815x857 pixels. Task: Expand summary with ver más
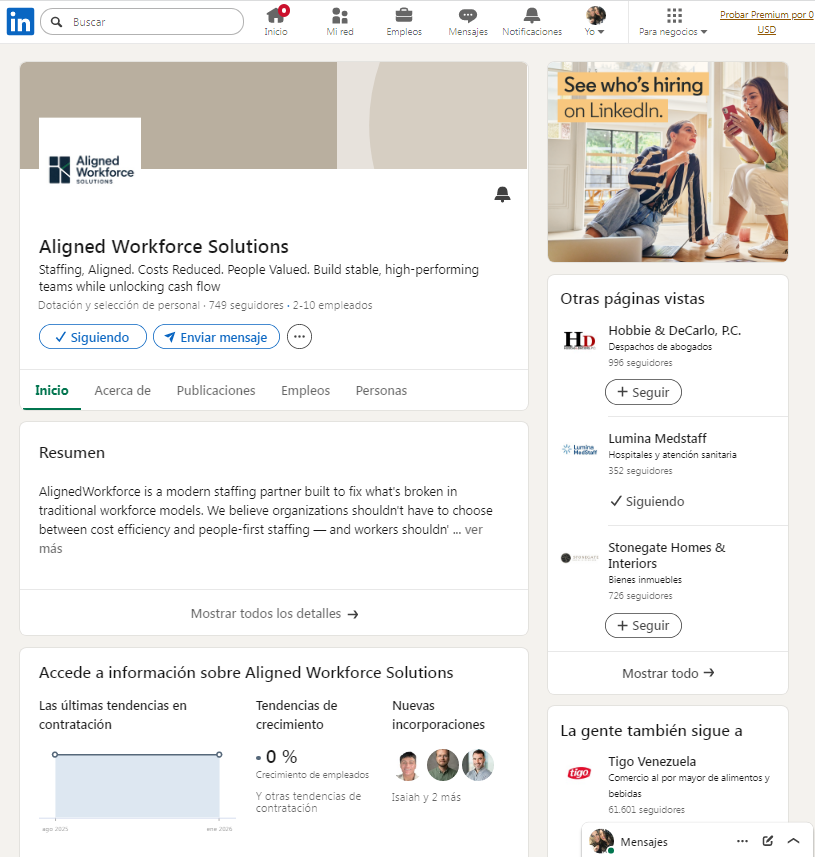[473, 530]
